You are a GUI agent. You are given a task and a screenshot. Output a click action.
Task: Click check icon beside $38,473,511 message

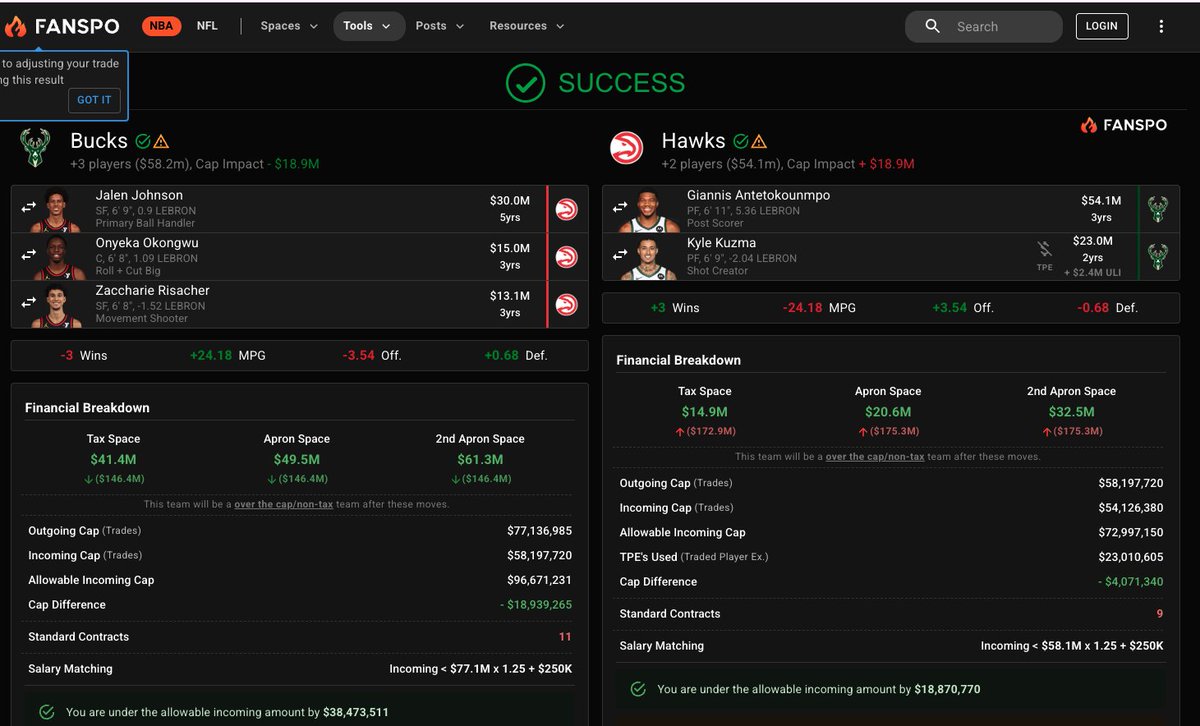pos(46,712)
